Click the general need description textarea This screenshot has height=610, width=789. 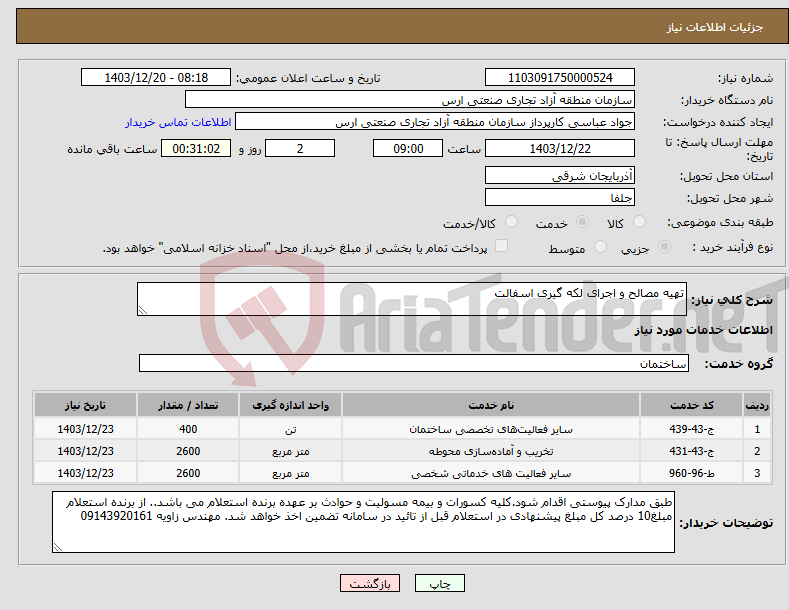tap(412, 299)
